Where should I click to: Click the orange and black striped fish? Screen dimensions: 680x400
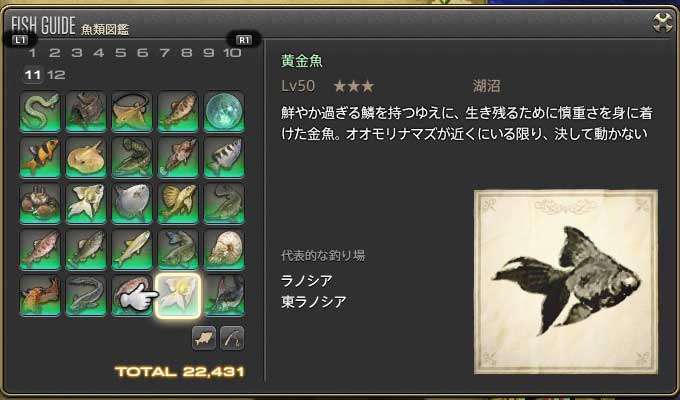click(x=40, y=157)
